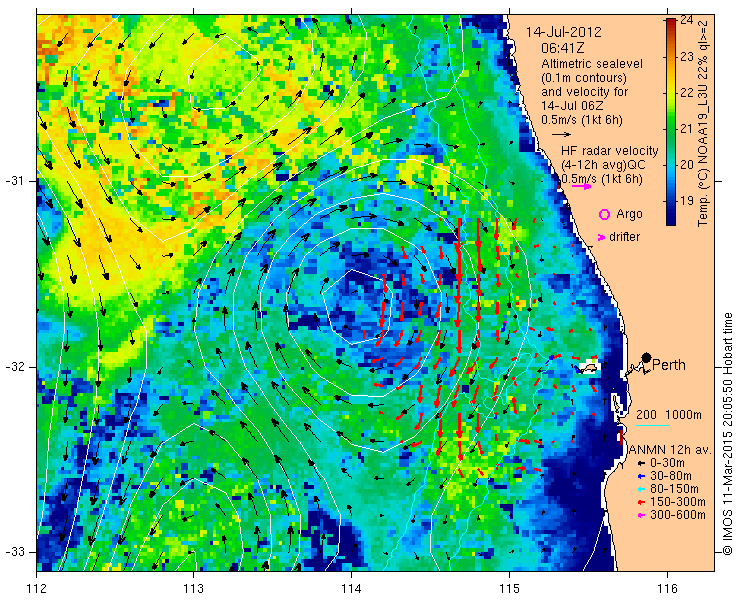Click the date text 14-Jul-2012
The height and width of the screenshot is (600, 740).
coord(564,32)
